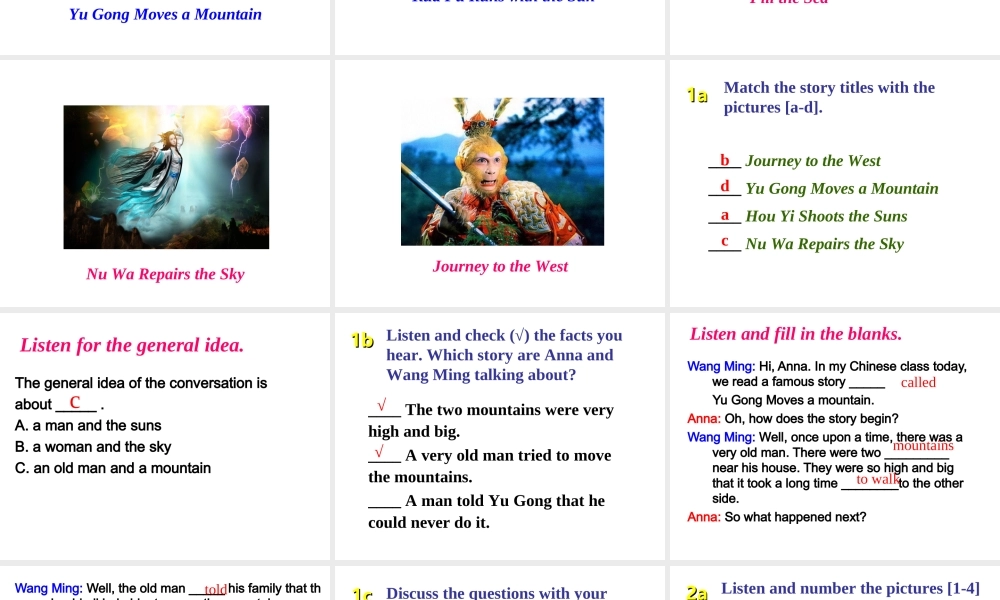Click the heading 'Listen for the general idea.'
The image size is (1000, 600).
coord(131,345)
